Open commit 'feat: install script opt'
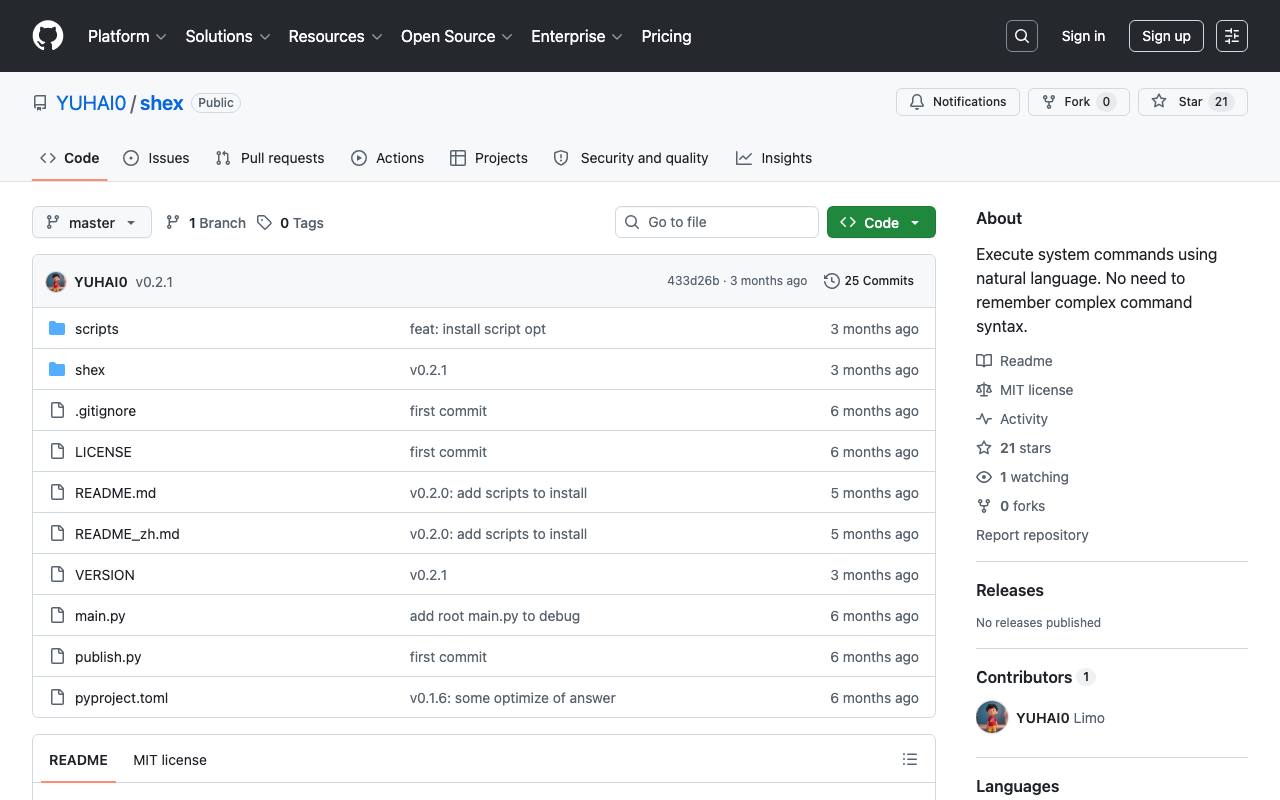1280x800 pixels. tap(478, 329)
